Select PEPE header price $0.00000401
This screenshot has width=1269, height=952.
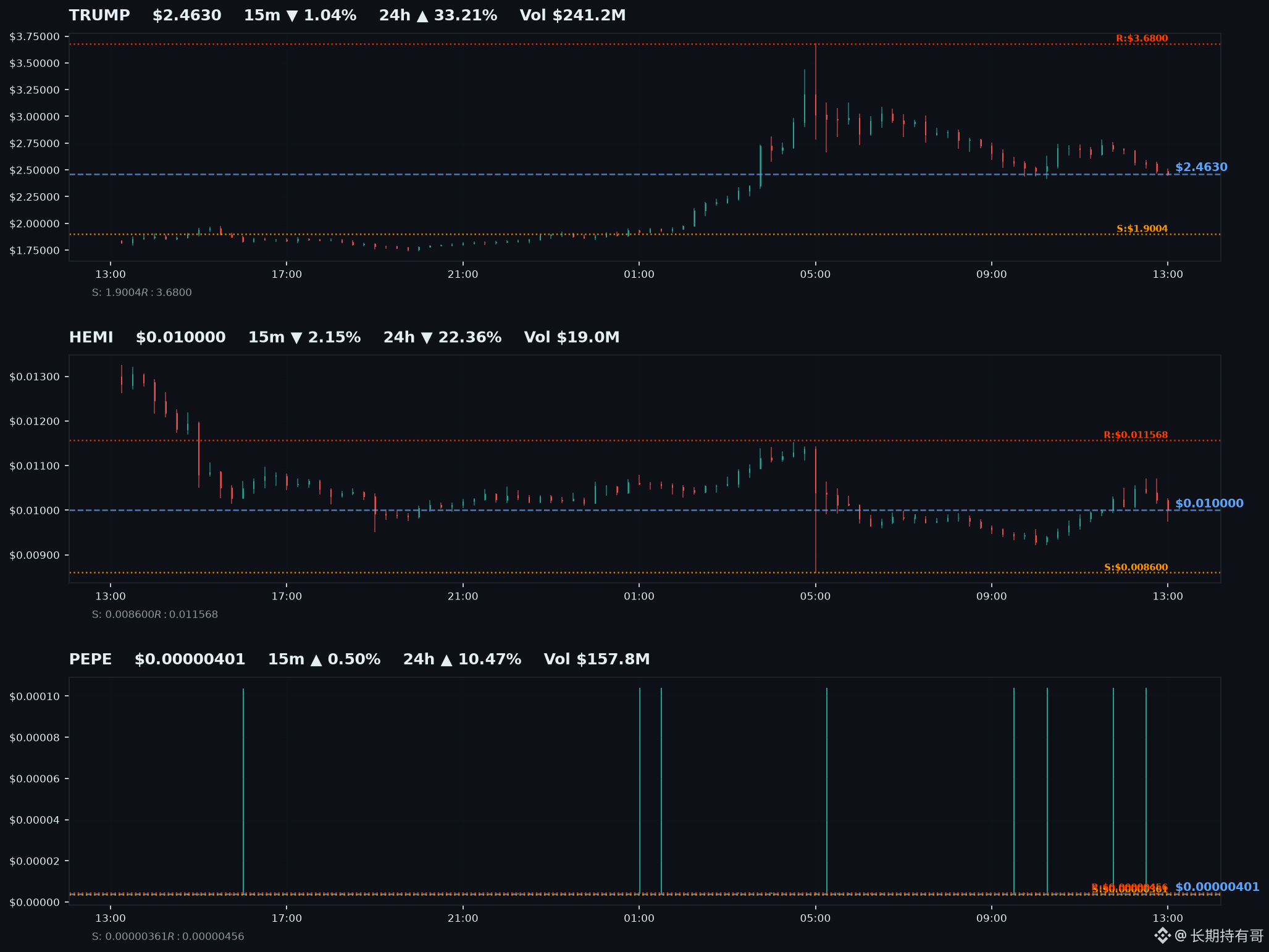[x=190, y=660]
